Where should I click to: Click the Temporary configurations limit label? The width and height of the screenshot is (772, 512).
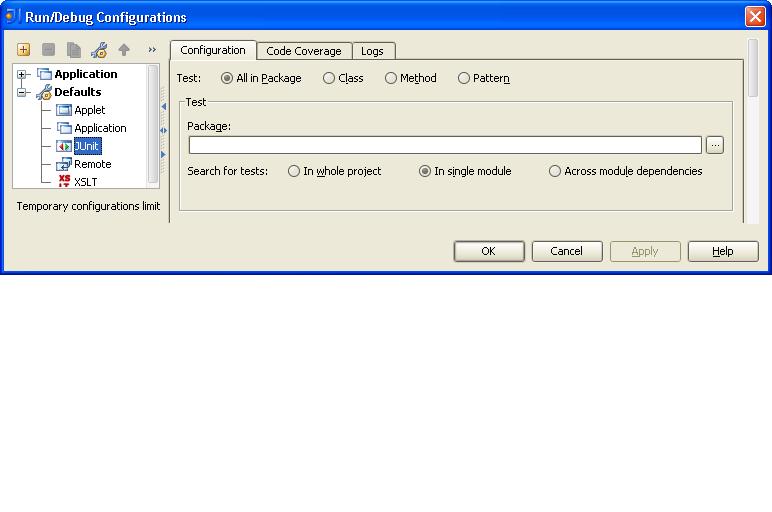point(88,206)
